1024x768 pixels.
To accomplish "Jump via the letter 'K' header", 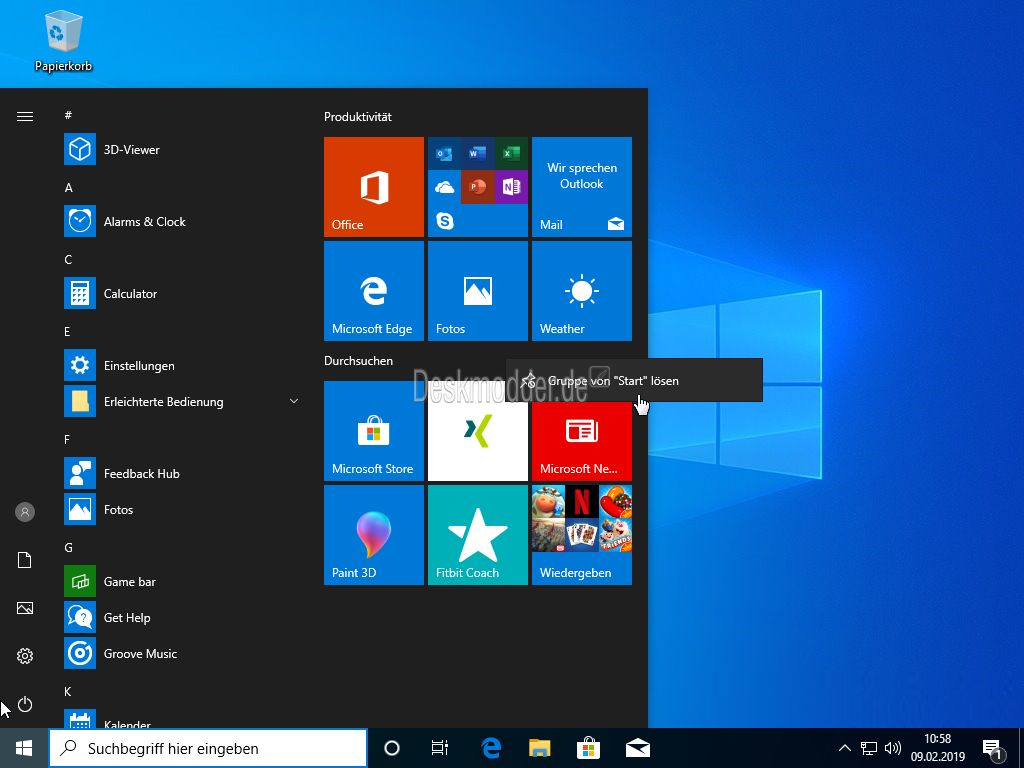I will [67, 691].
